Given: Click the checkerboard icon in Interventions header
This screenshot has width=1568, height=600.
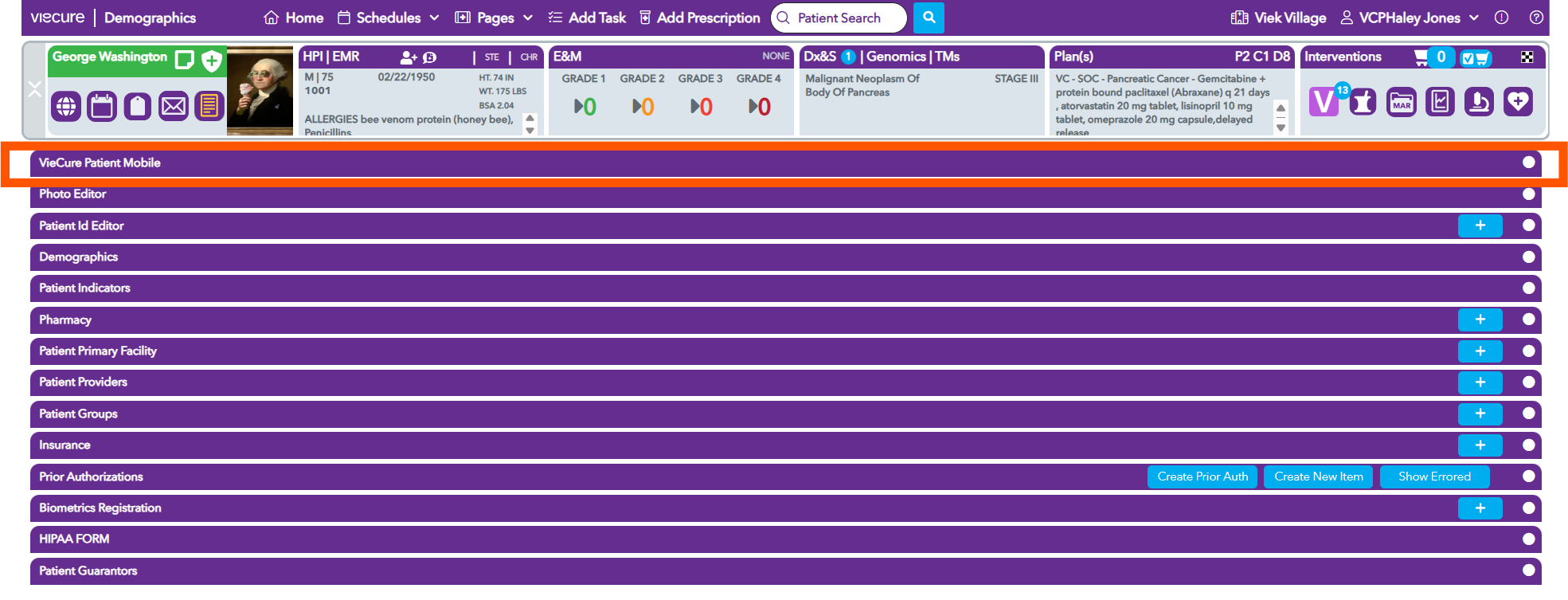Looking at the screenshot, I should click(x=1527, y=57).
